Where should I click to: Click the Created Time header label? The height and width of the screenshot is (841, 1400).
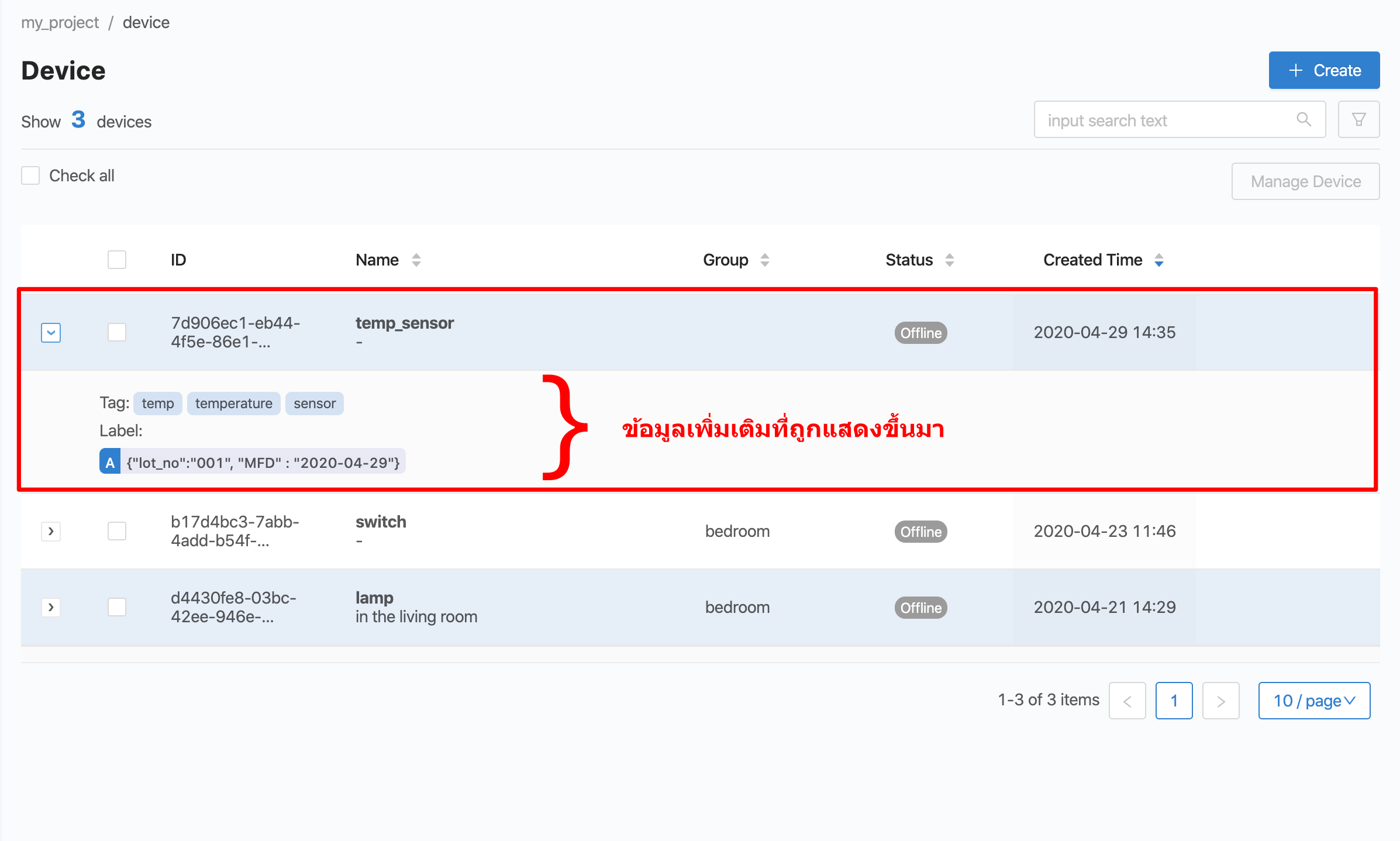pos(1092,260)
